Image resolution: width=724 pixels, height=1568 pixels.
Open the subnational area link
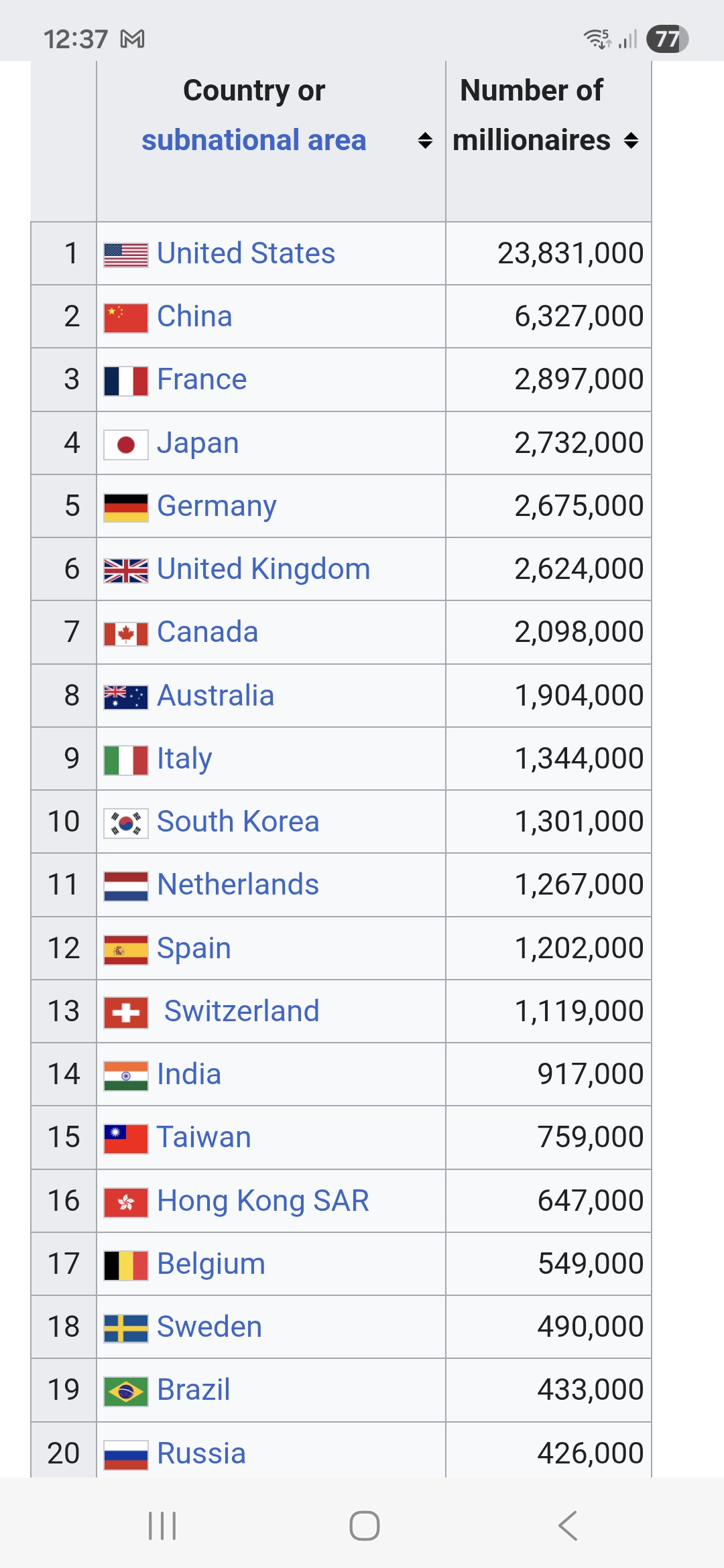click(x=253, y=140)
